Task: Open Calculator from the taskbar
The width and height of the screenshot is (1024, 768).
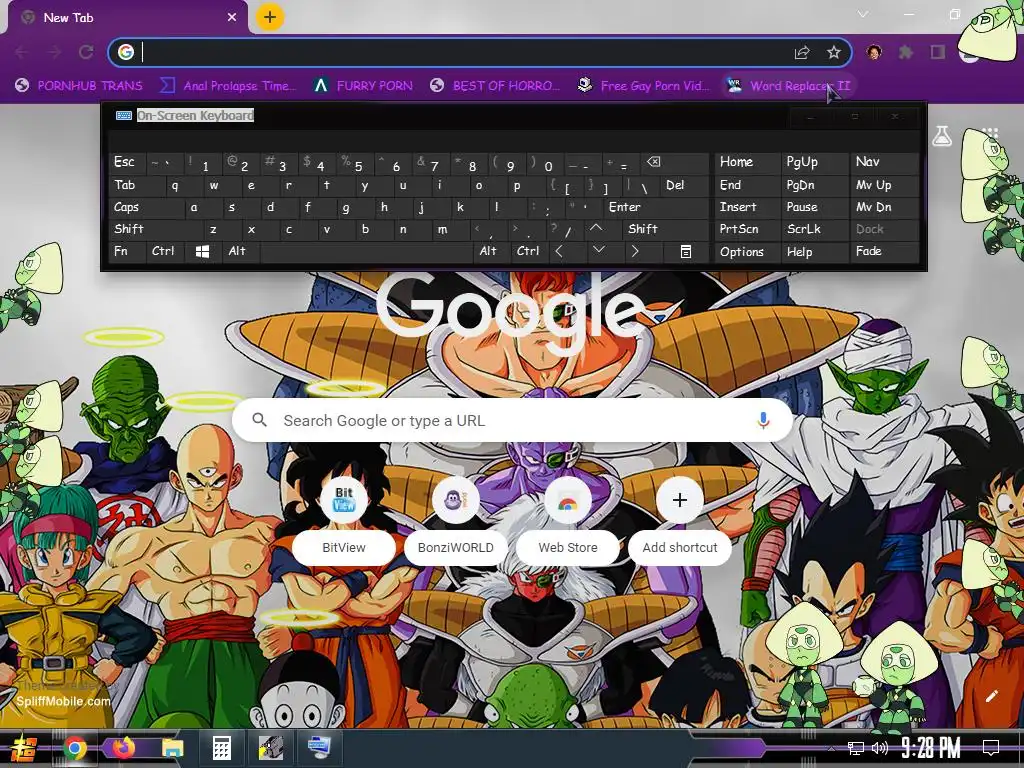Action: pos(221,748)
